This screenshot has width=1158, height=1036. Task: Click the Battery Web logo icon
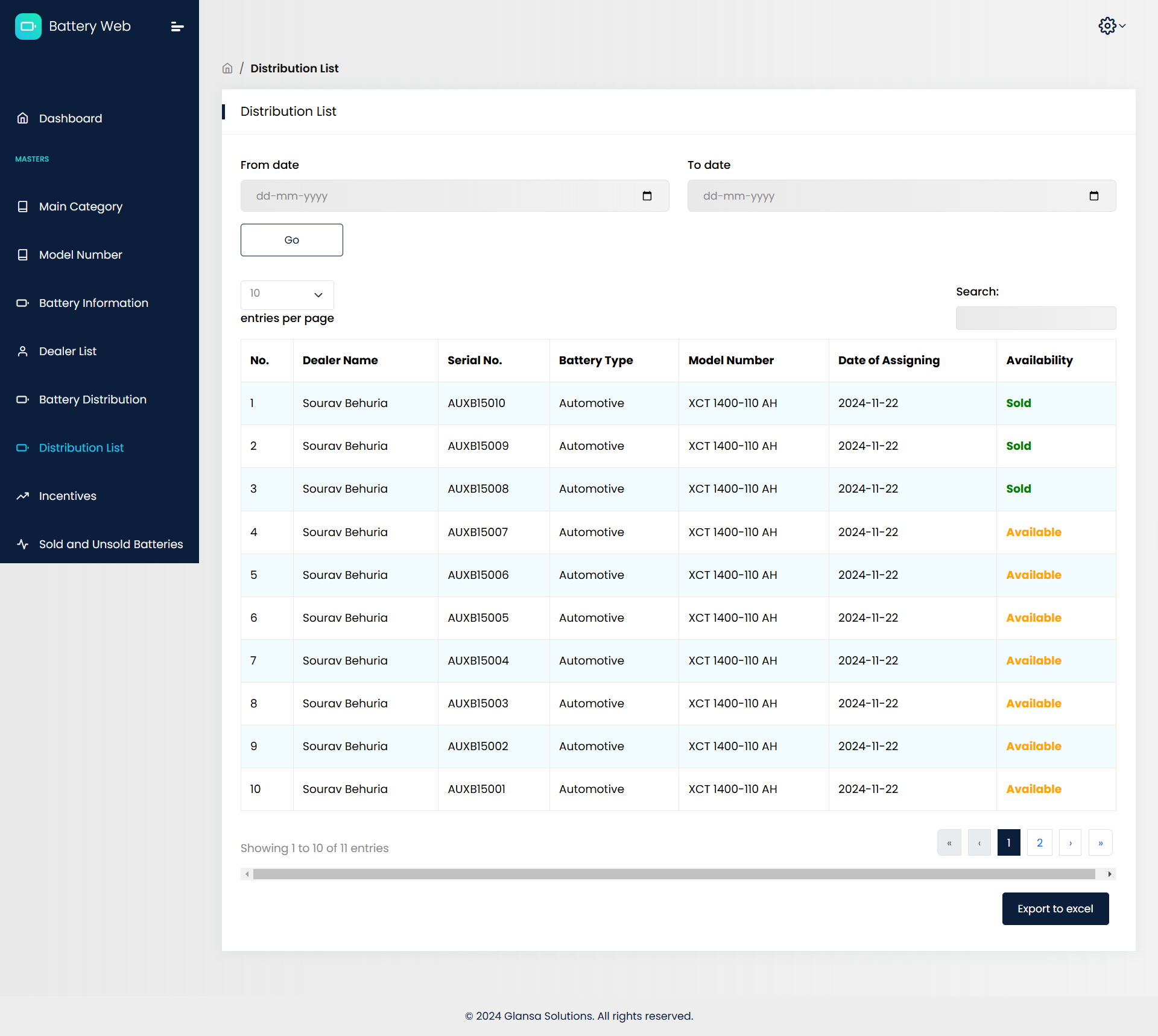click(28, 27)
